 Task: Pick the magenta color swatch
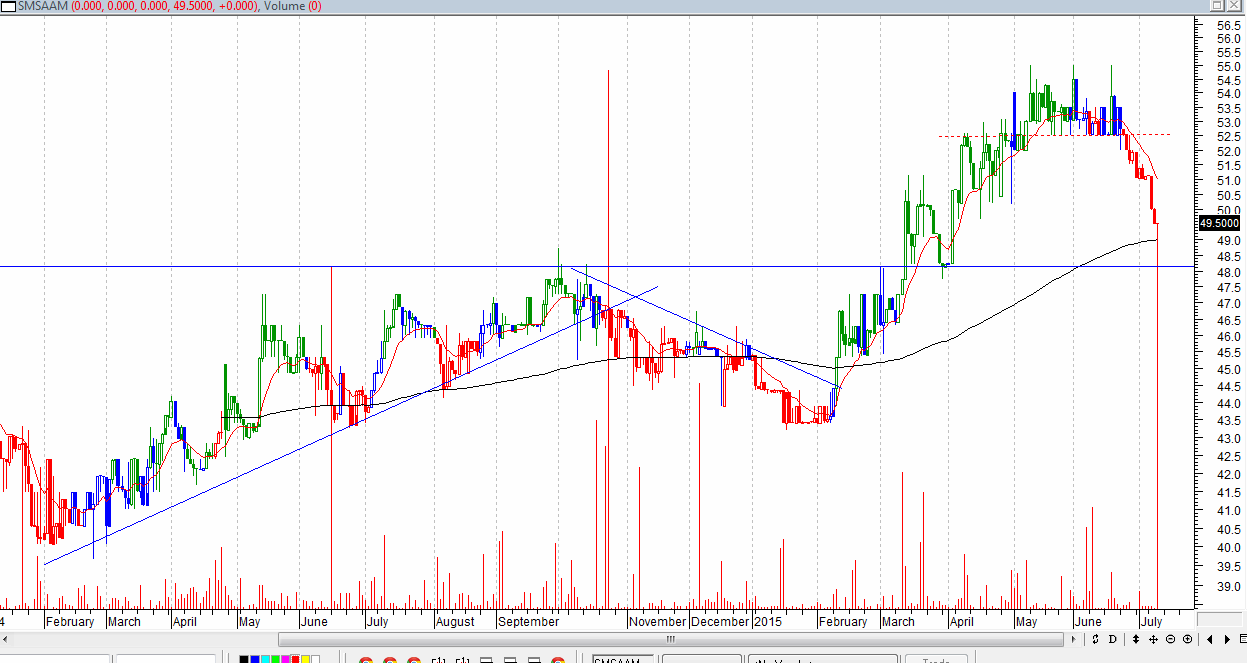point(285,659)
